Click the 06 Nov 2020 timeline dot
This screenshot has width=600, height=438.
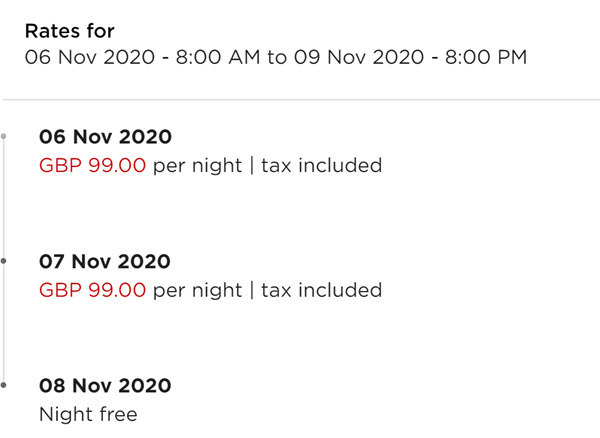coord(3,136)
